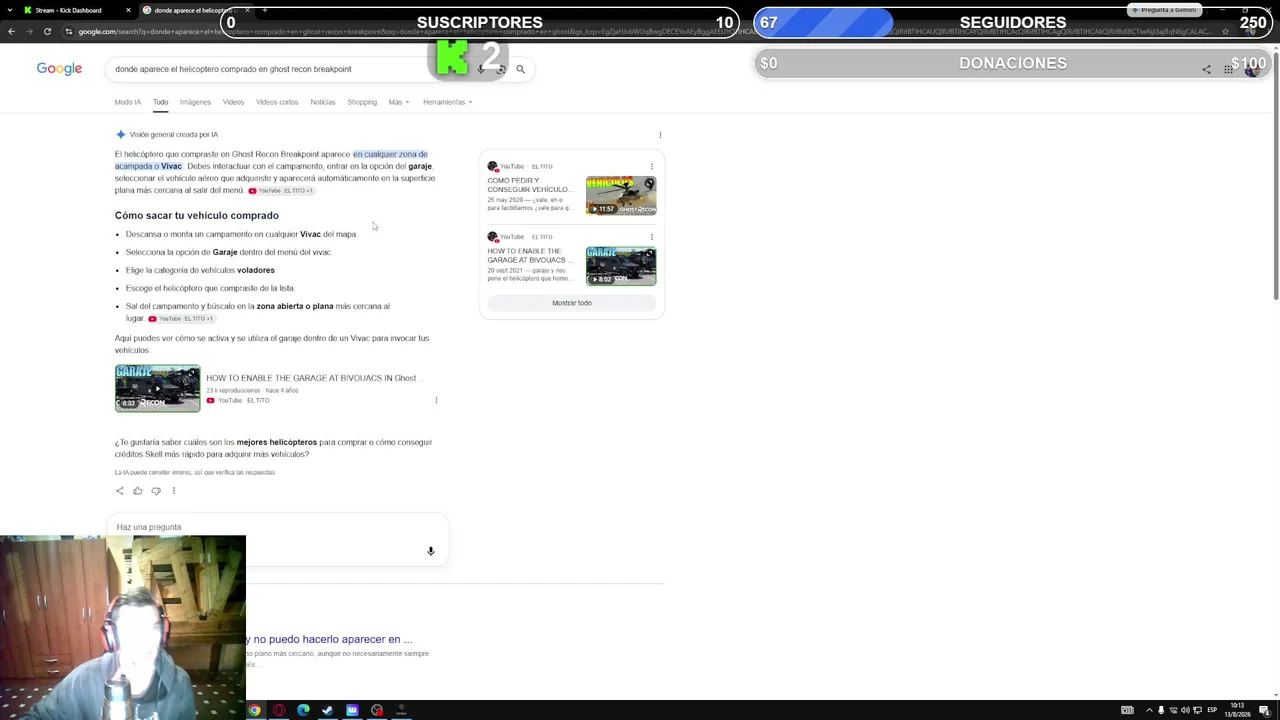Give the AI answer a thumbs up

pos(138,491)
